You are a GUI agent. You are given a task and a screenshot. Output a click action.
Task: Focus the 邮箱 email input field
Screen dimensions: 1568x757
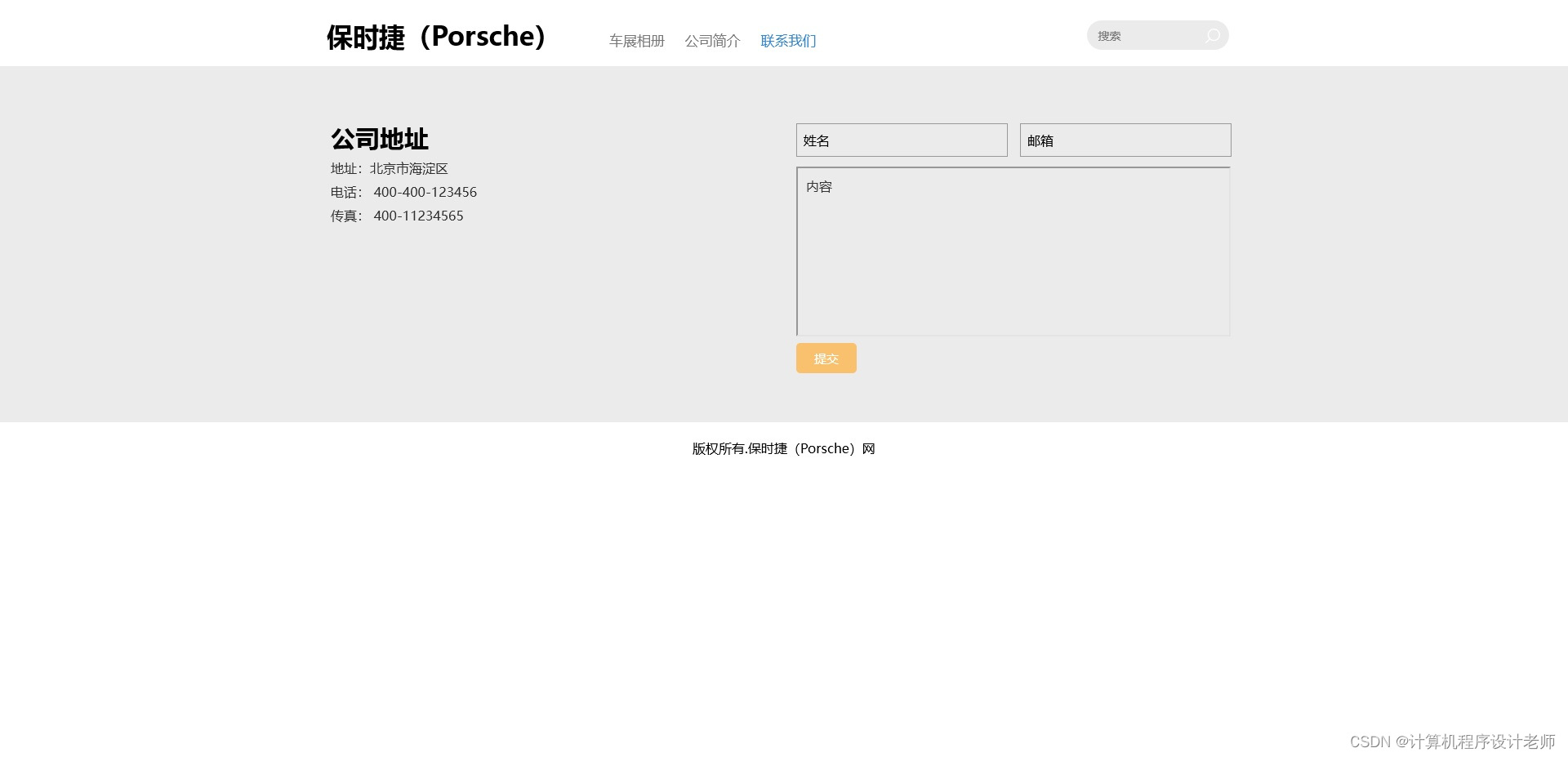(1125, 140)
